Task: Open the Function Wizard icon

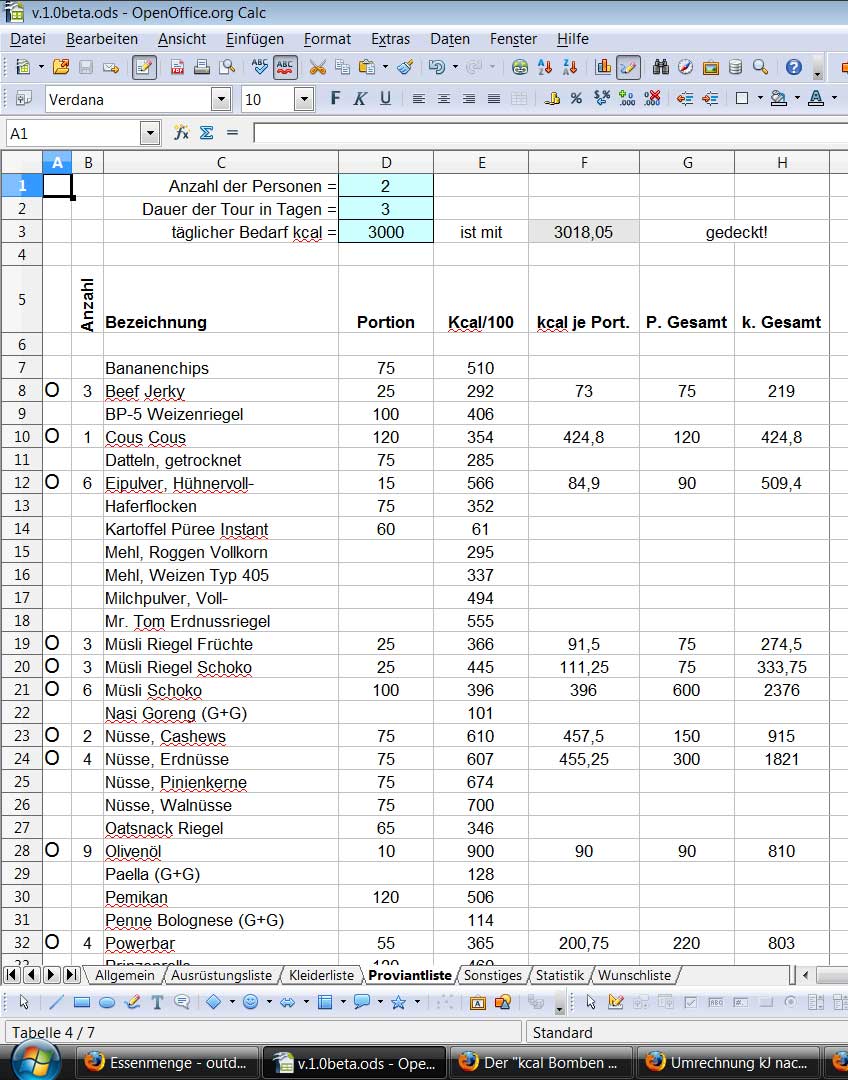Action: 181,133
